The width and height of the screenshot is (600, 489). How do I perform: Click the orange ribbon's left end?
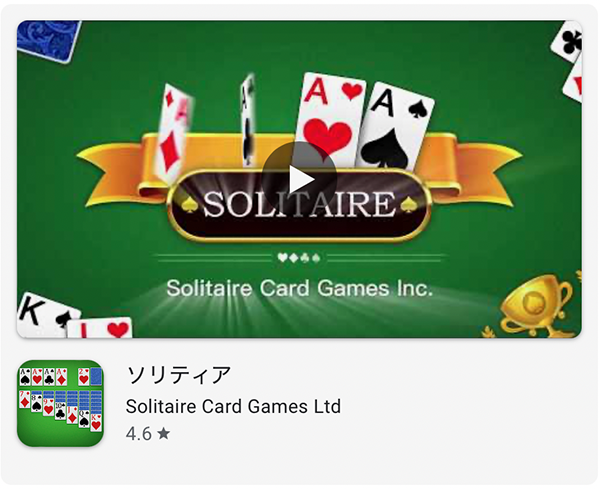pyautogui.click(x=112, y=171)
